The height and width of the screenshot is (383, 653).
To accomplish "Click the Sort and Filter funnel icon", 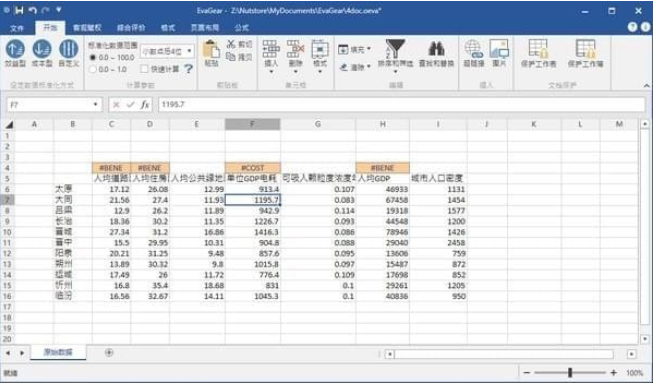I will 395,49.
